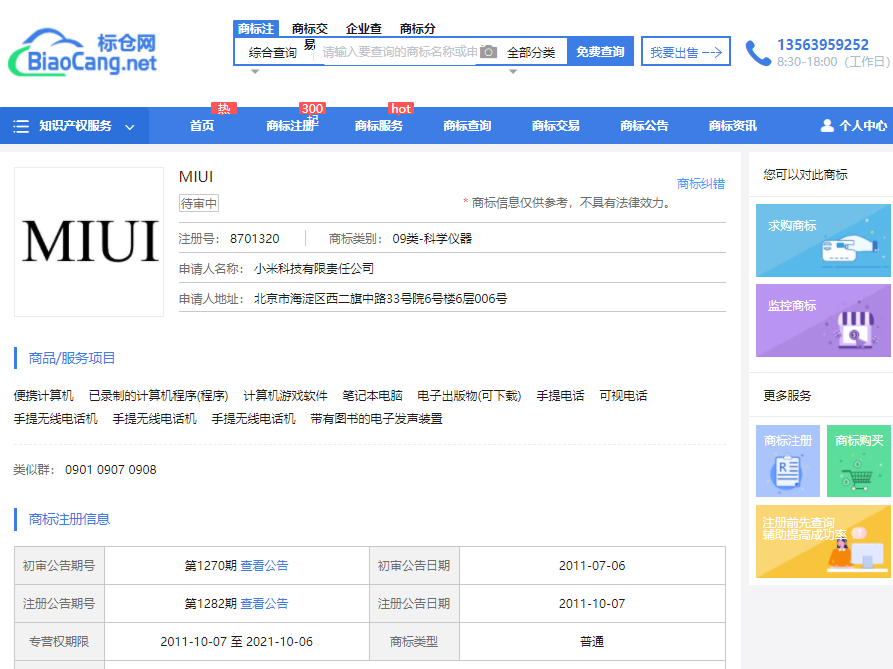The height and width of the screenshot is (669, 893).
Task: Click the 可视电话 goods item
Action: (x=623, y=396)
